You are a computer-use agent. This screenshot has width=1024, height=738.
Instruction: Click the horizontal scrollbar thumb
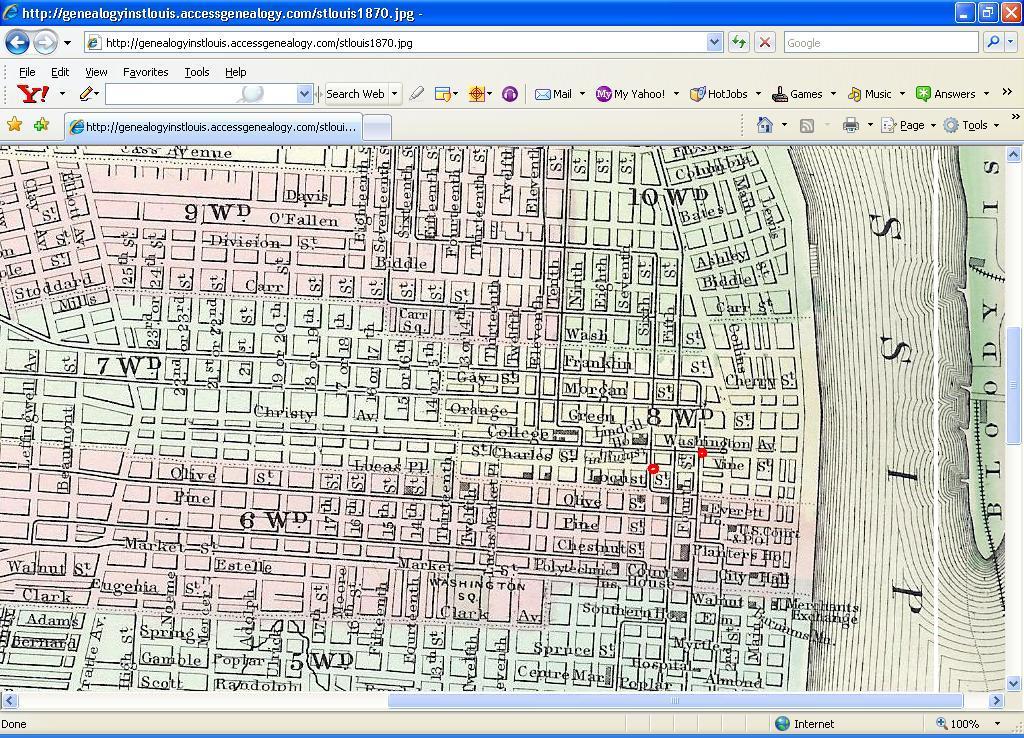tap(675, 700)
